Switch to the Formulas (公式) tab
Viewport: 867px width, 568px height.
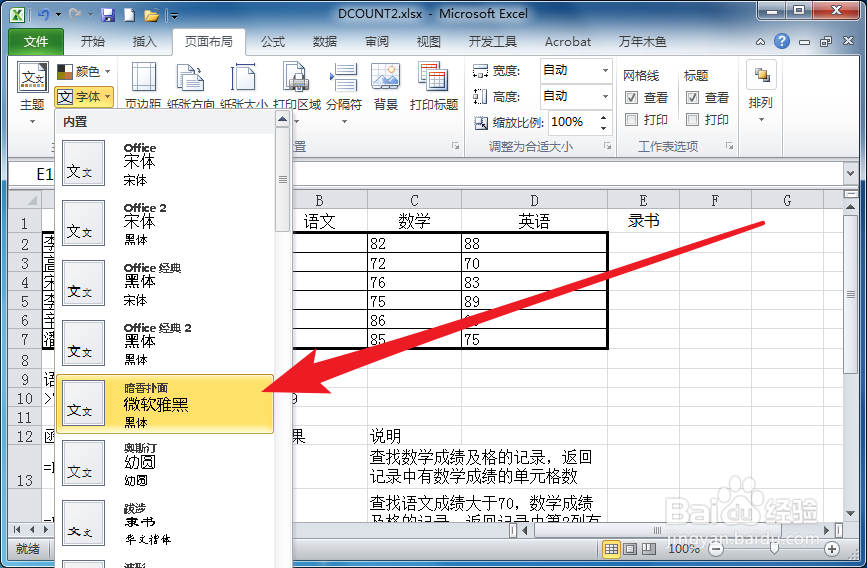point(273,41)
